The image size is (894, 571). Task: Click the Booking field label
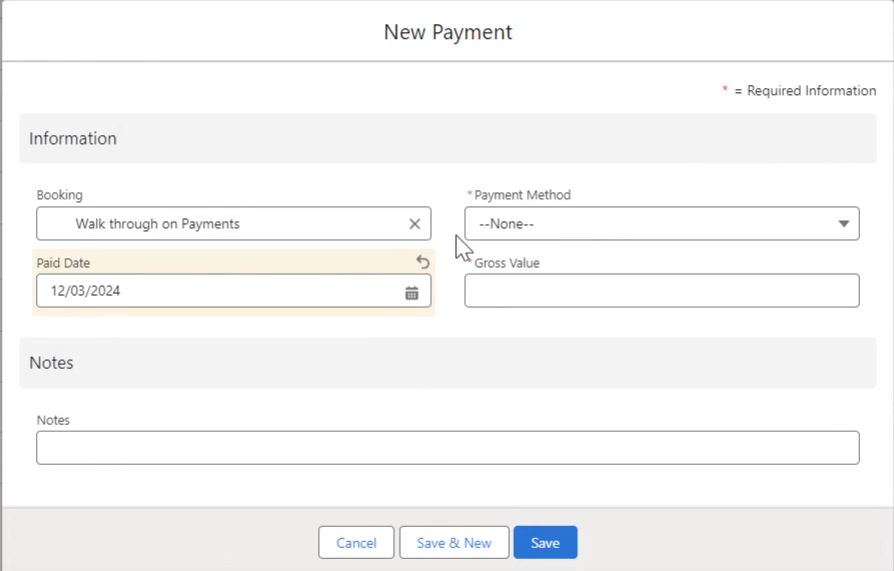click(59, 195)
